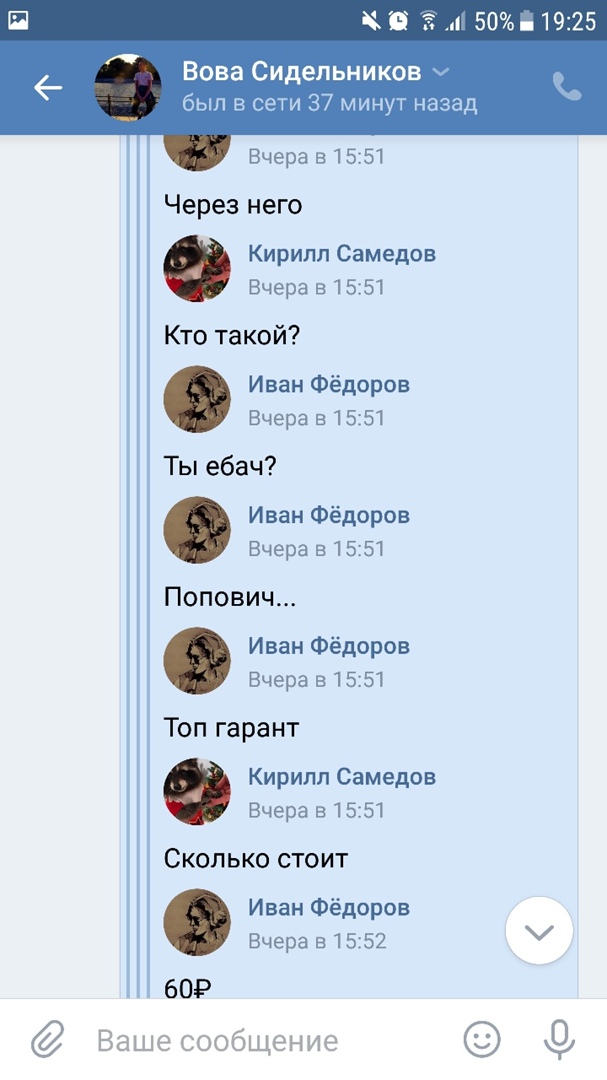Tap the alarm clock status icon

point(399,21)
